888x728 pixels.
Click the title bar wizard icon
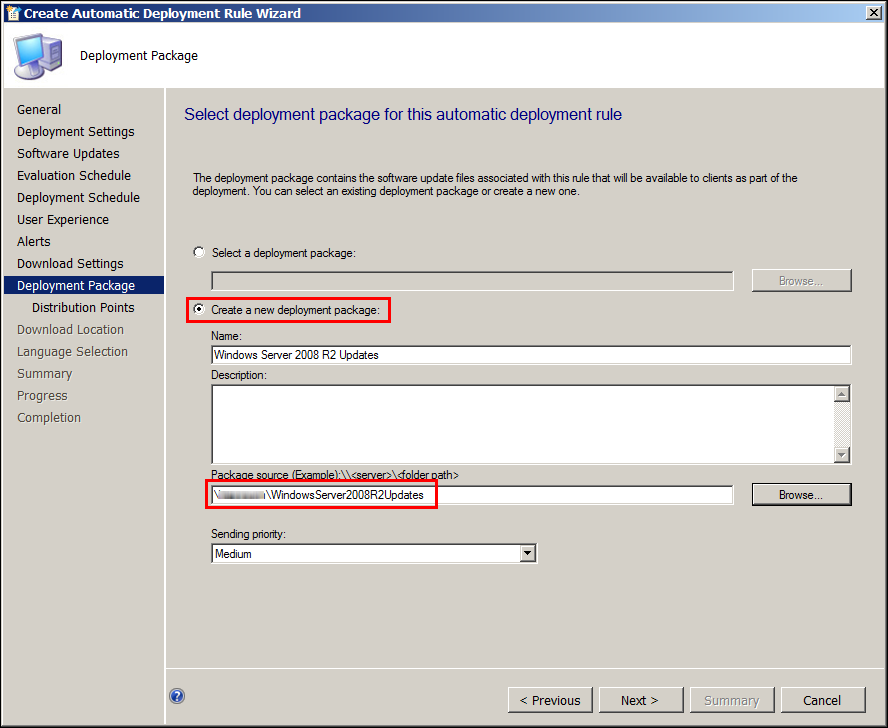[12, 13]
